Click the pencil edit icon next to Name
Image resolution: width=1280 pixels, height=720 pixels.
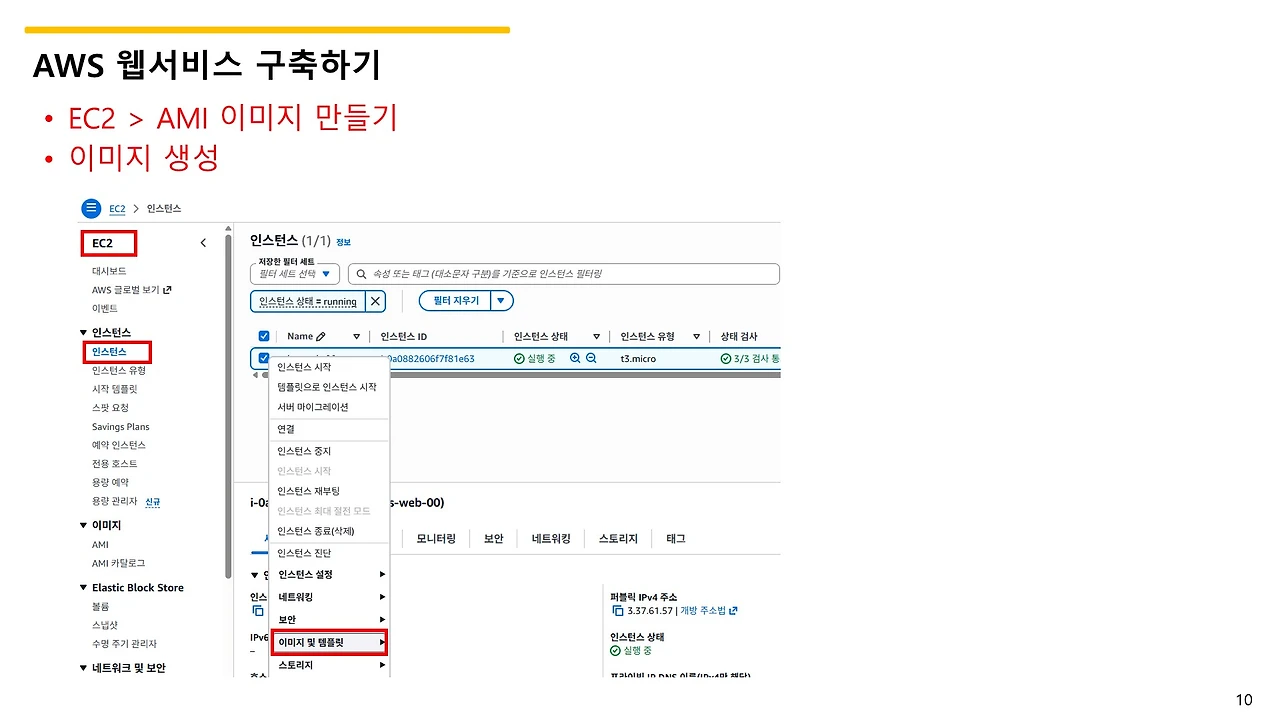point(321,337)
